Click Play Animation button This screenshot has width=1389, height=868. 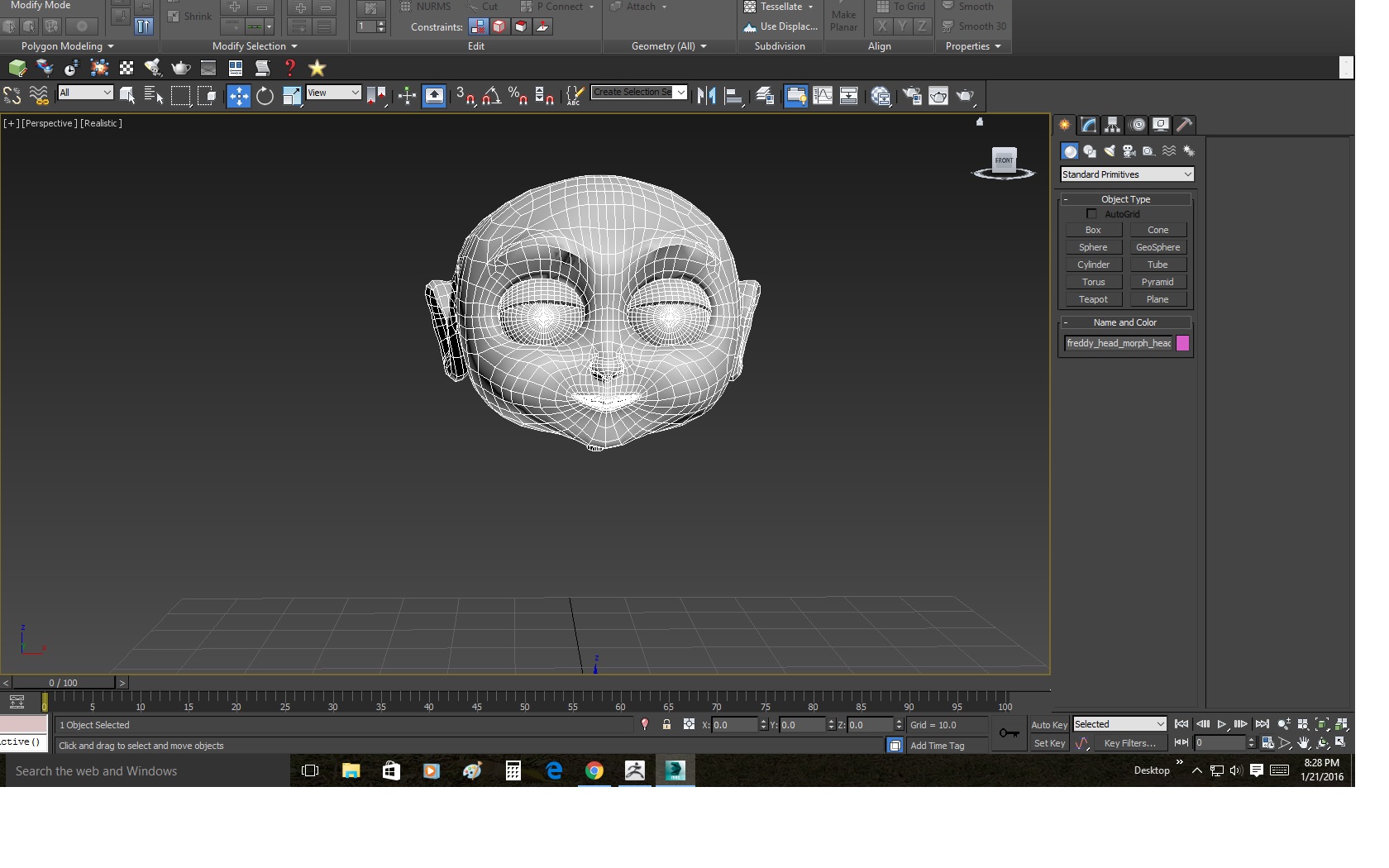[x=1221, y=724]
